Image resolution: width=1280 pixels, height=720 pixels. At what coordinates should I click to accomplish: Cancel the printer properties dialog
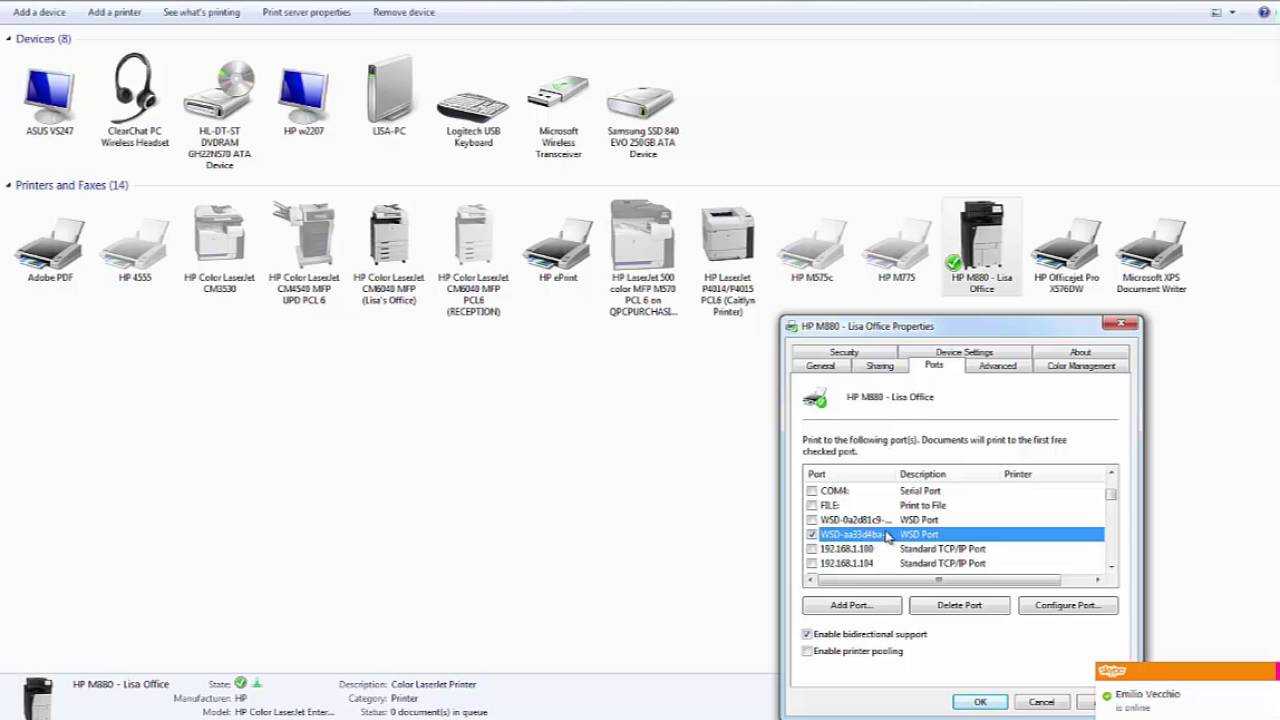(x=1042, y=702)
